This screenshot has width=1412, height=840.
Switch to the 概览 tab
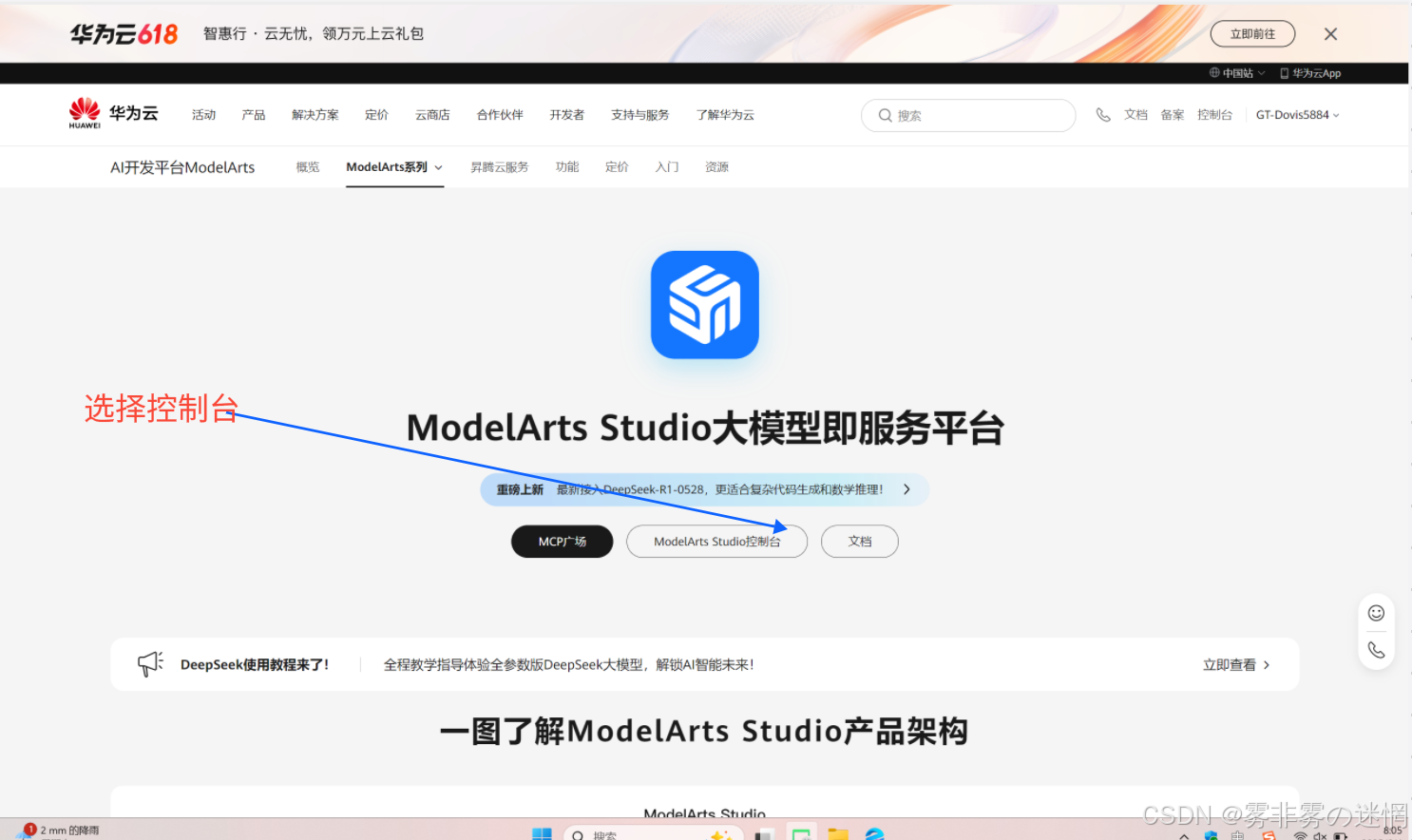[307, 167]
